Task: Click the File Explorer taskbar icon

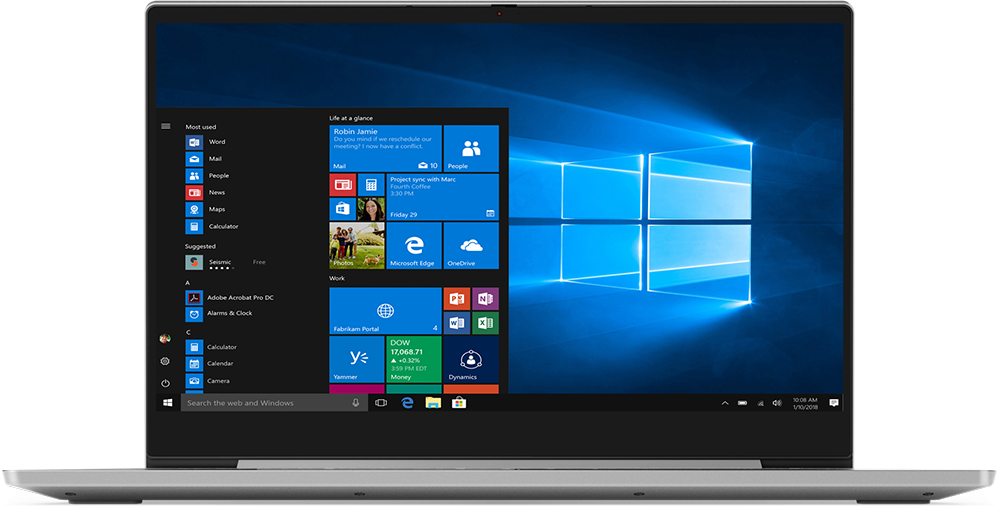Action: 433,403
